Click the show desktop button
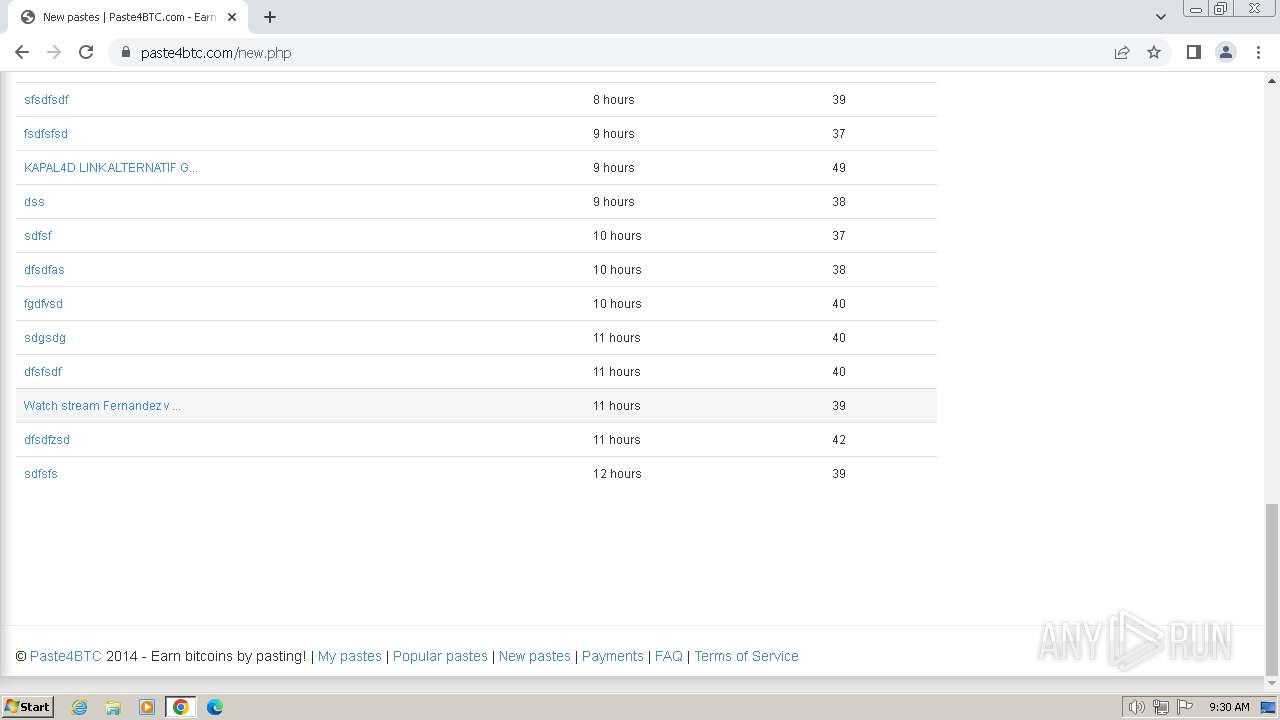The height and width of the screenshot is (720, 1280). [x=1269, y=707]
